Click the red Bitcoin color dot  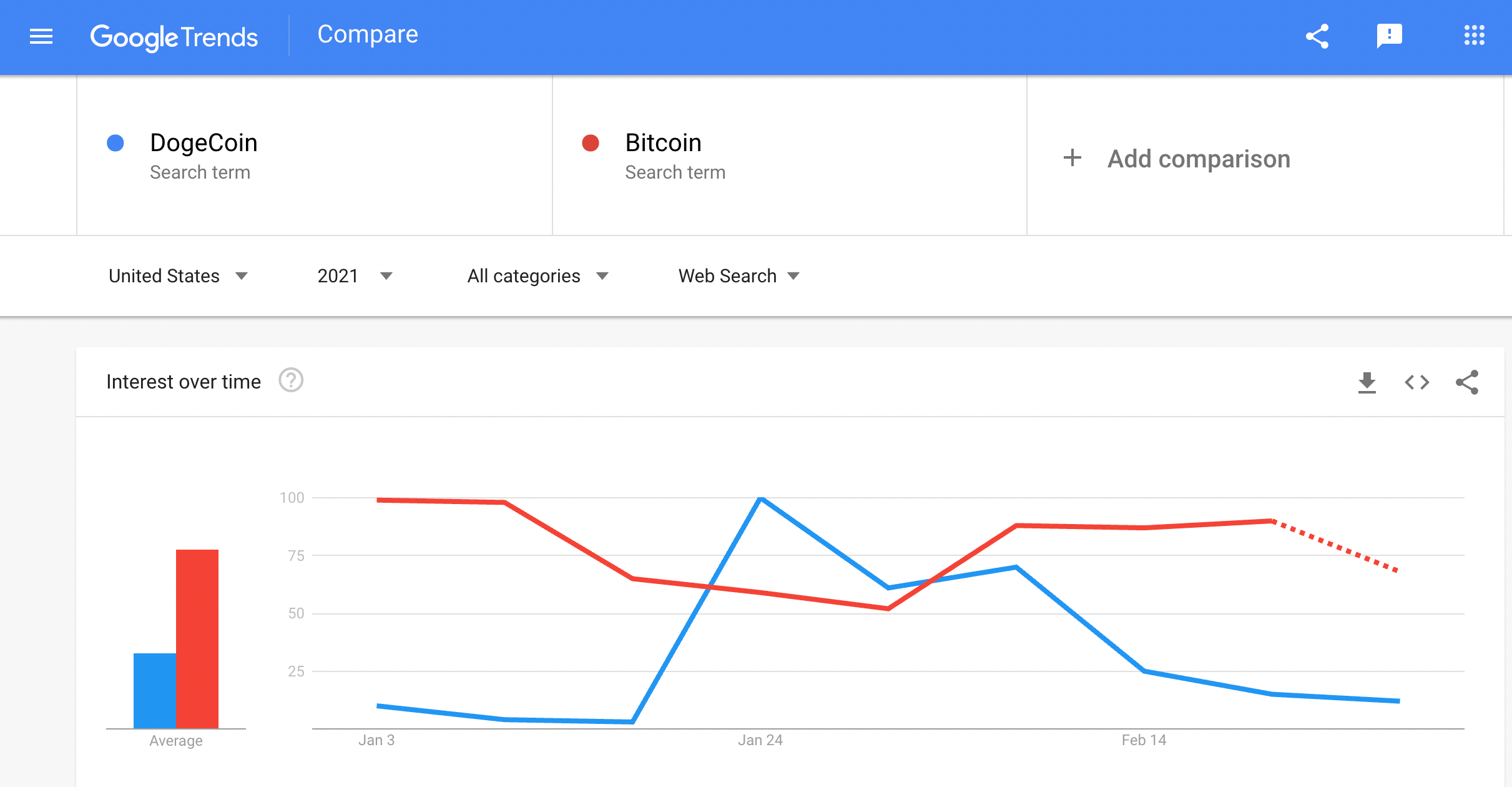[591, 143]
